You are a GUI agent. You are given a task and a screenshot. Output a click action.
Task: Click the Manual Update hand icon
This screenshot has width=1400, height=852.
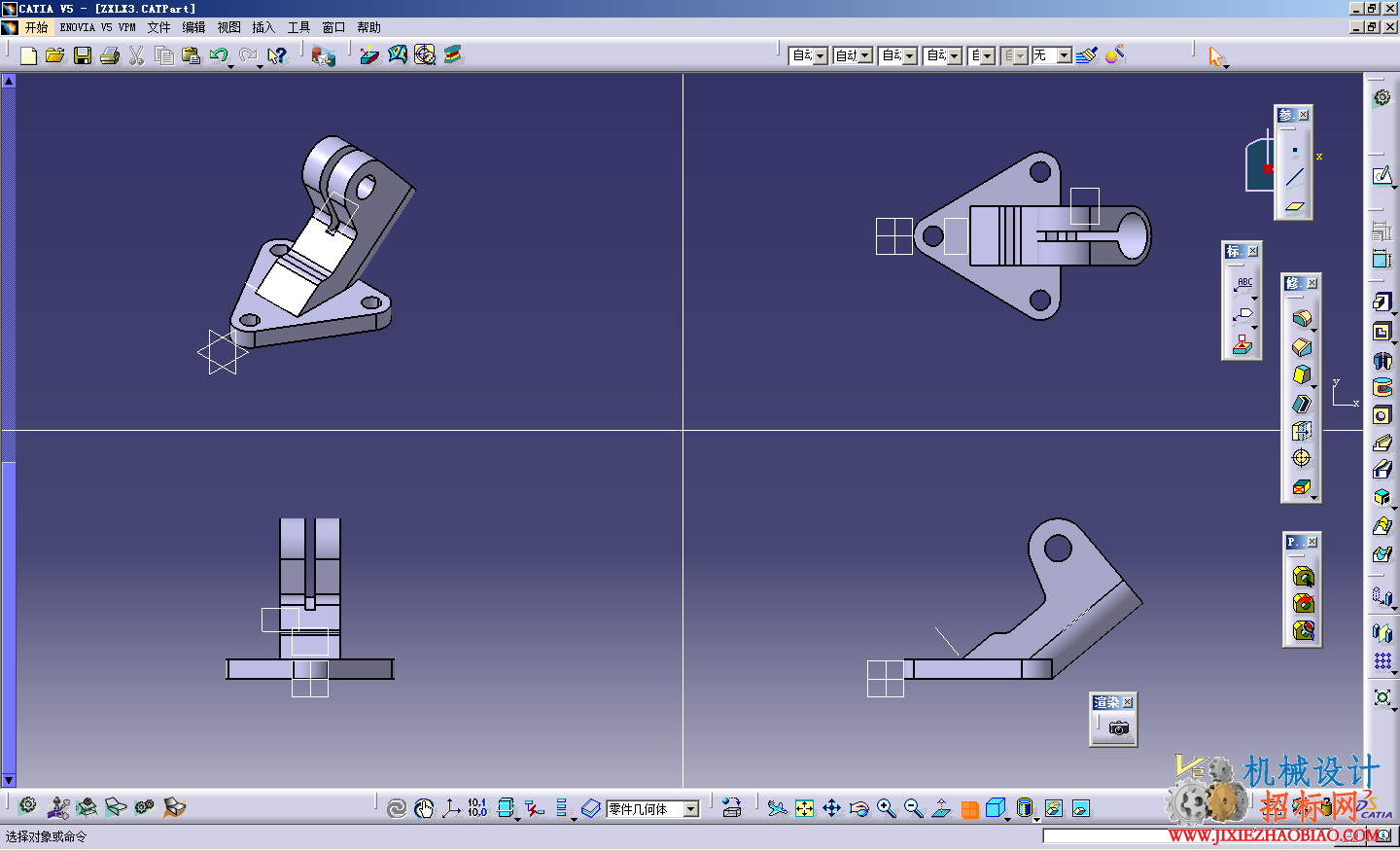424,808
